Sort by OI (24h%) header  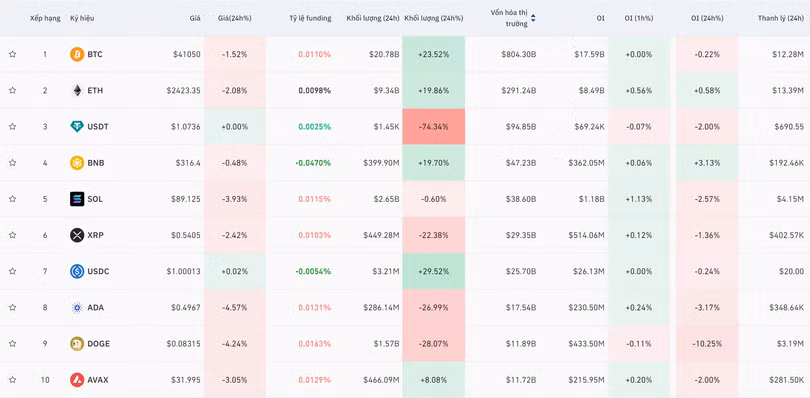click(x=707, y=18)
